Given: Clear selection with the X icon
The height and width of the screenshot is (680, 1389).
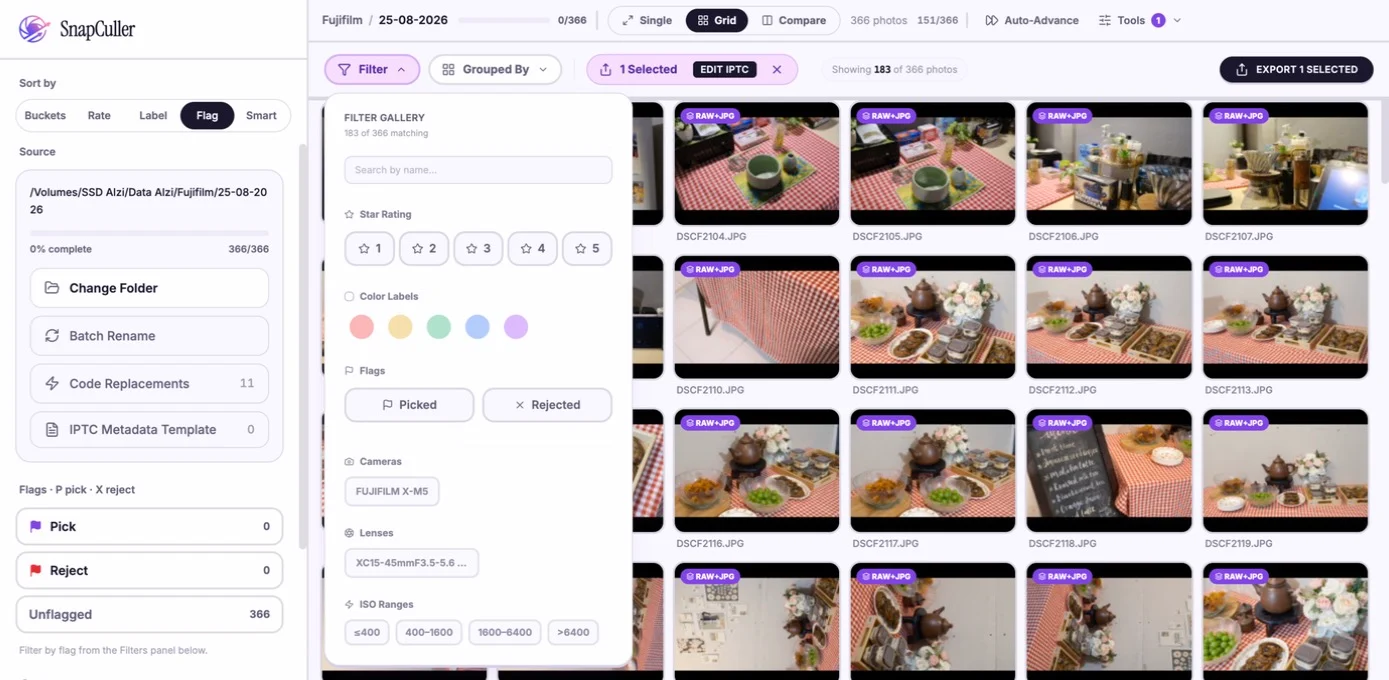Looking at the screenshot, I should click(777, 69).
